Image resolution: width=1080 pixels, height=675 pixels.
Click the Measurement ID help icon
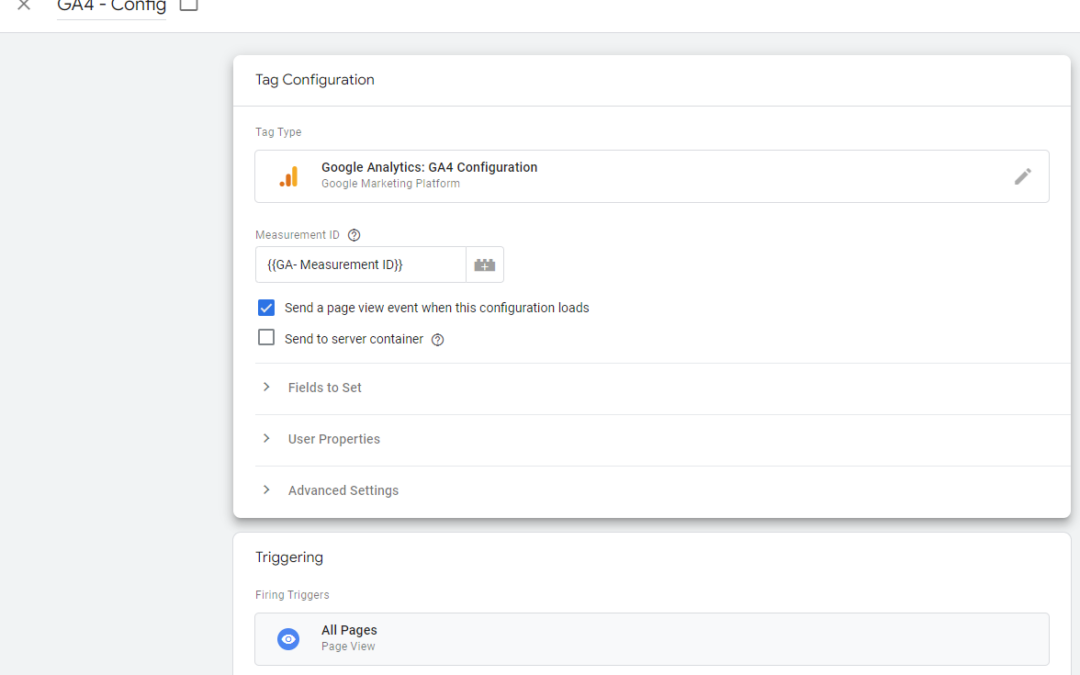pos(354,235)
